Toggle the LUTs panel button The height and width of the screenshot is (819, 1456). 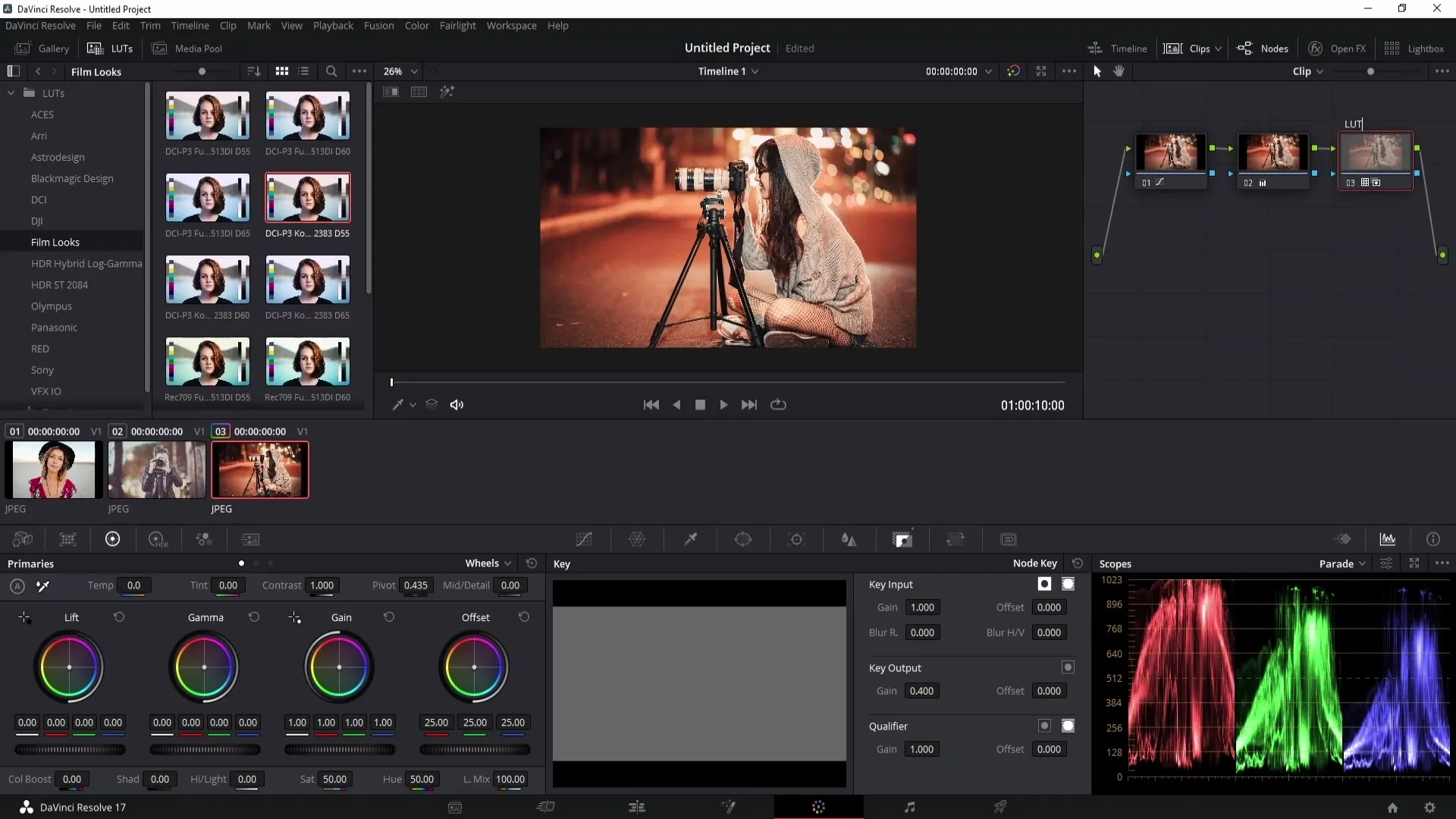coord(110,49)
